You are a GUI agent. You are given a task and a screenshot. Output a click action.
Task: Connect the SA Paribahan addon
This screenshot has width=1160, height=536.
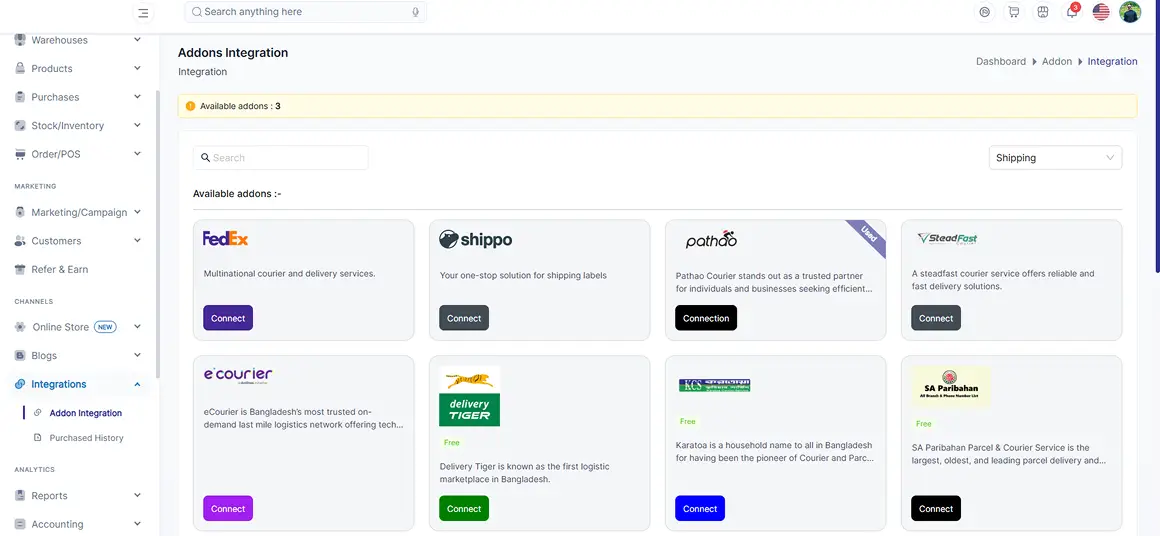click(936, 509)
